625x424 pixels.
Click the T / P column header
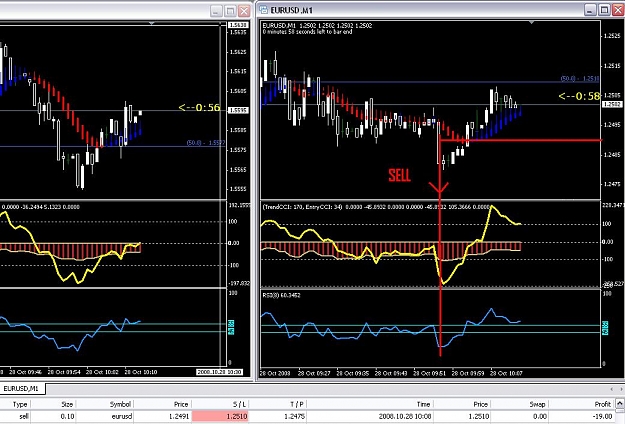297,404
